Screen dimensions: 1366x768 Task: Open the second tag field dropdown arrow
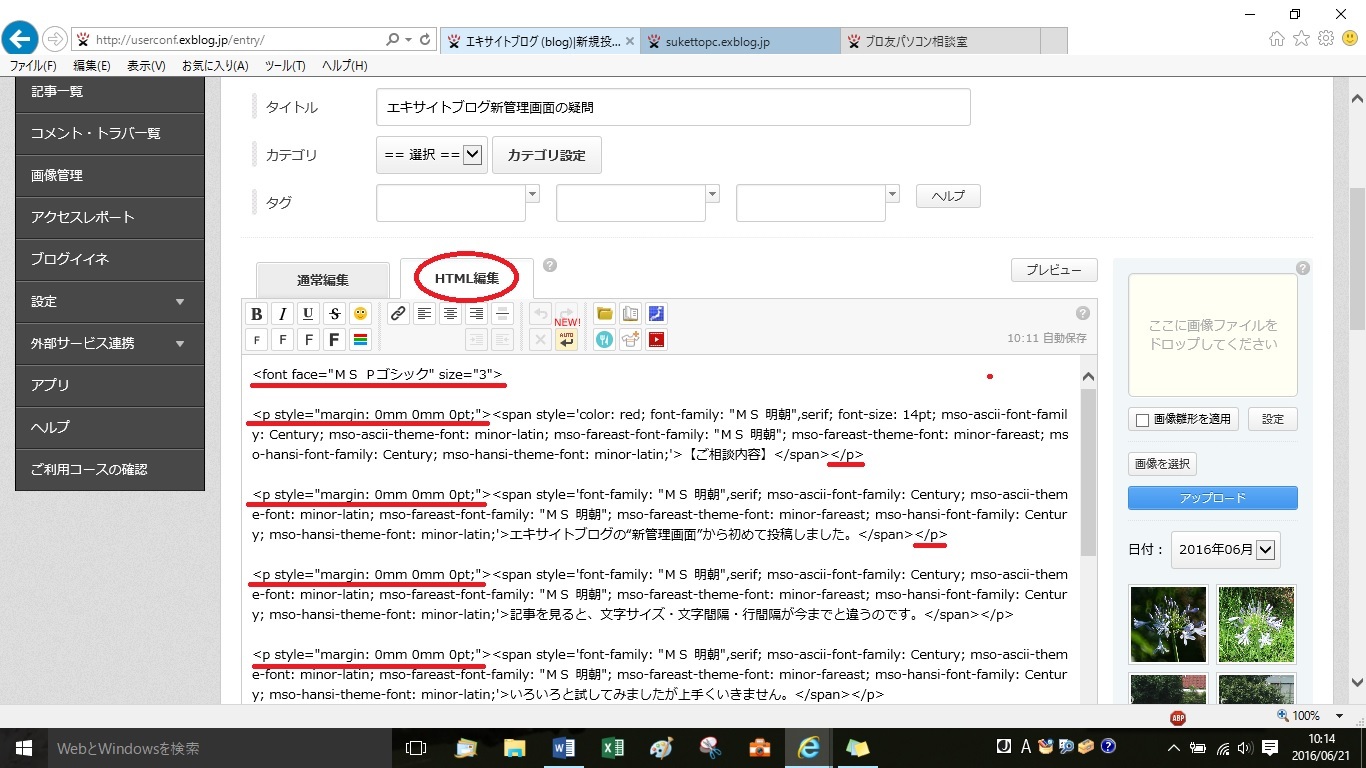click(x=712, y=194)
